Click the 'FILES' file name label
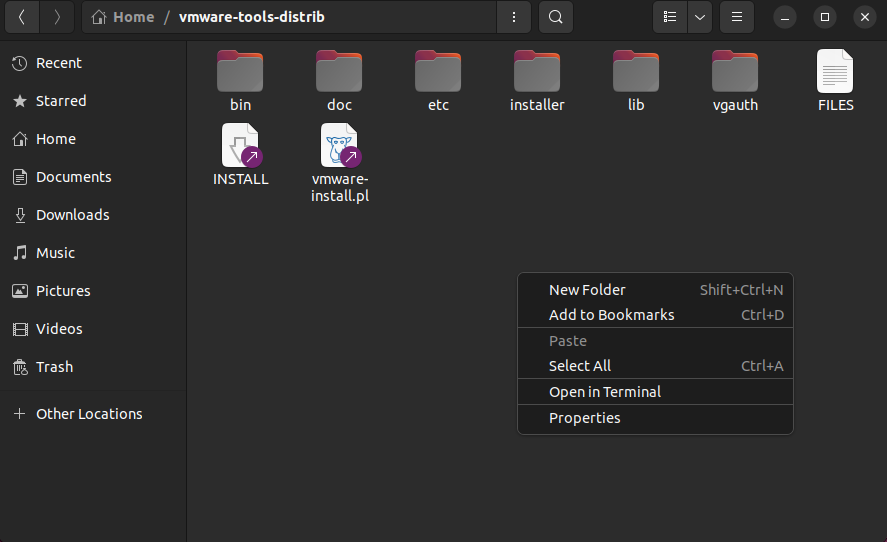Screen dimensions: 887x542 pyautogui.click(x=836, y=105)
